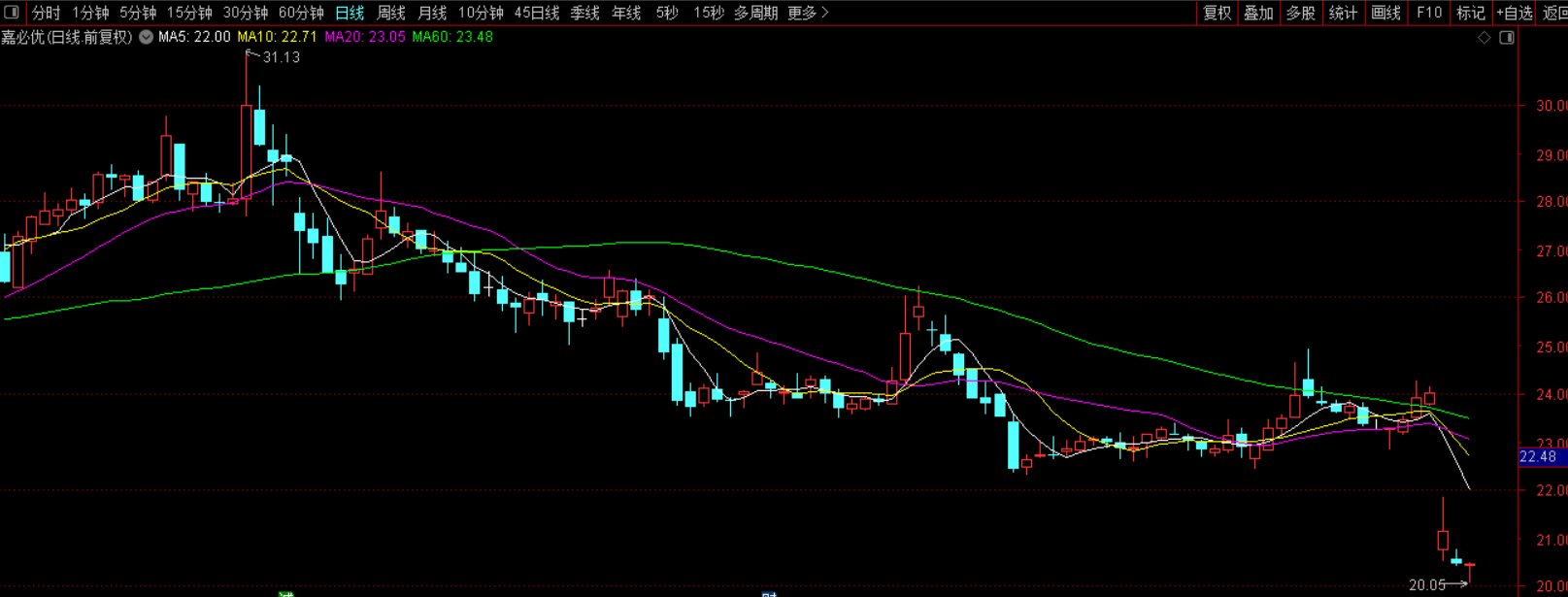Switch to 60分钟 timeframe
The height and width of the screenshot is (597, 1568).
[x=301, y=13]
